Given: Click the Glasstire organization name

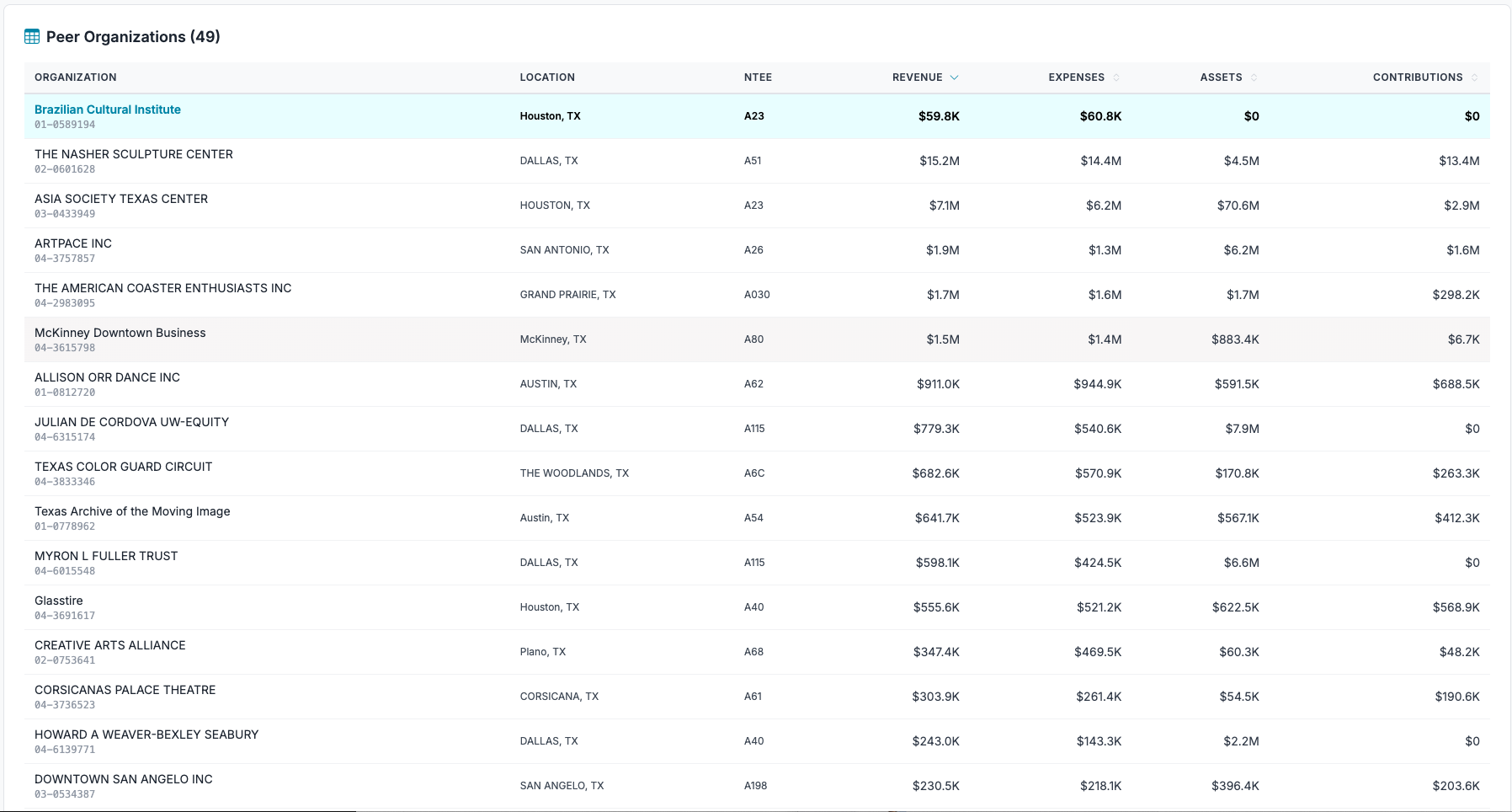Looking at the screenshot, I should [59, 601].
